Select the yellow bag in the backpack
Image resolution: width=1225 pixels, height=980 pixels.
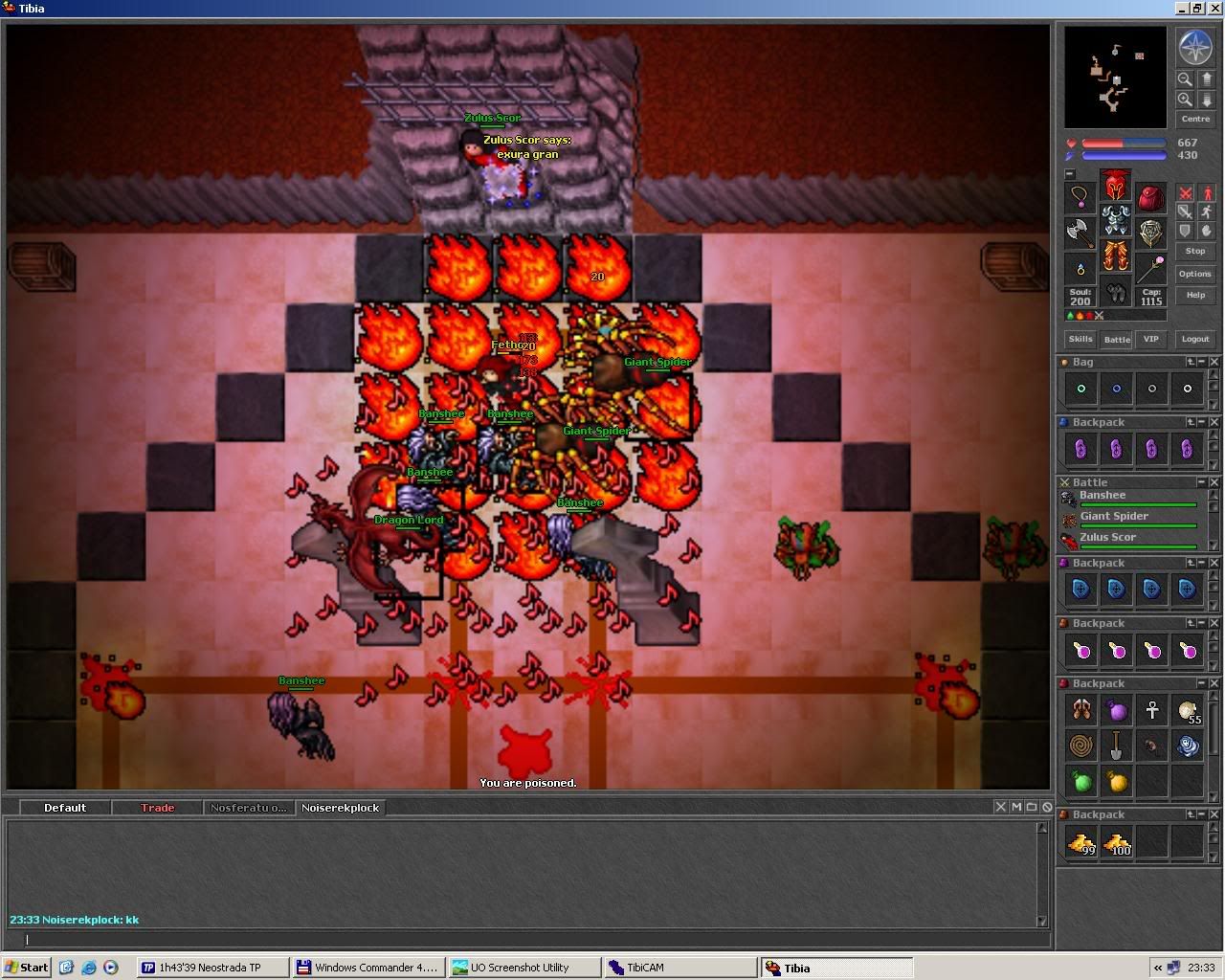point(1117,781)
